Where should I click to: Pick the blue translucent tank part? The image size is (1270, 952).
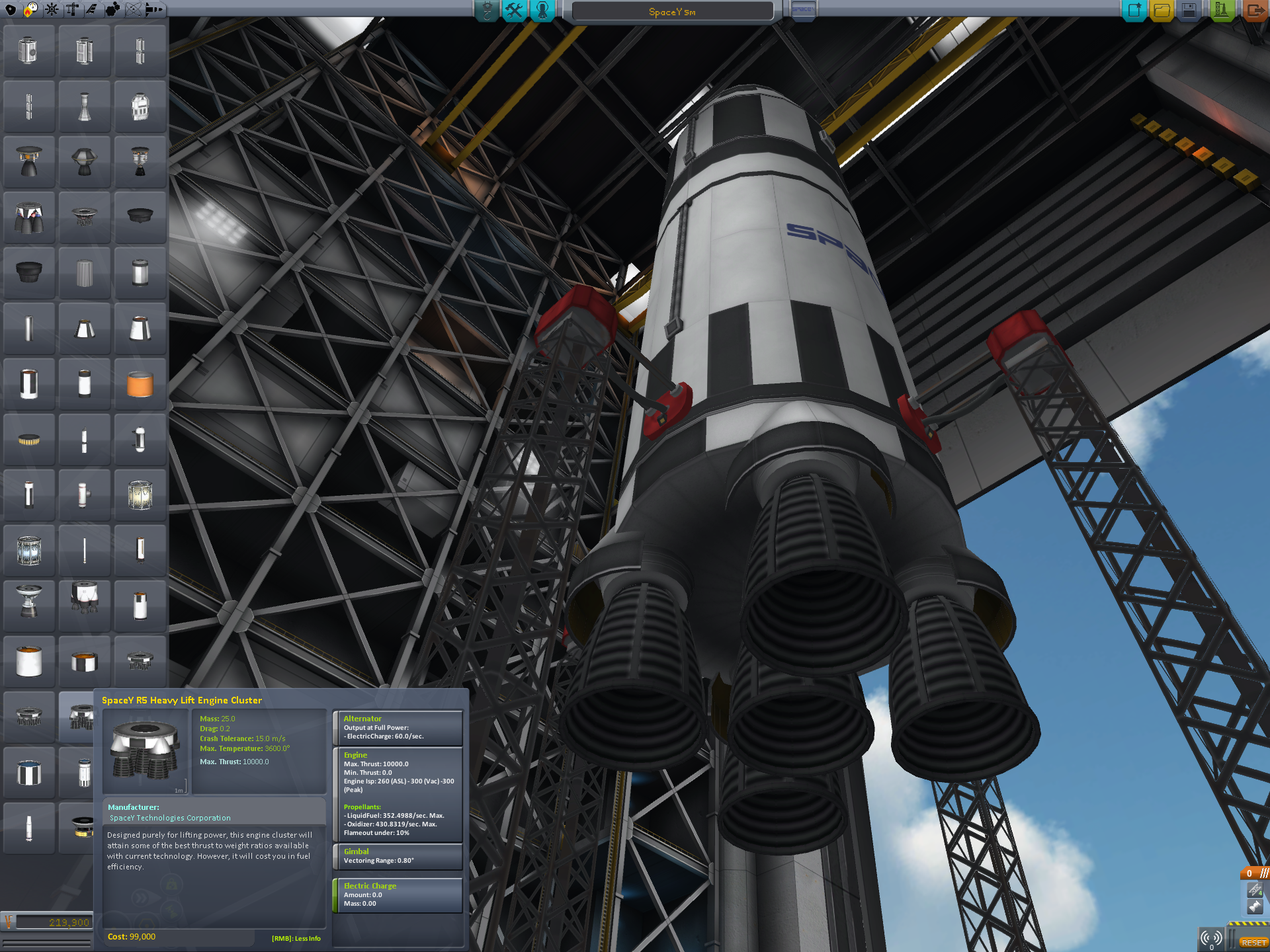point(28,551)
